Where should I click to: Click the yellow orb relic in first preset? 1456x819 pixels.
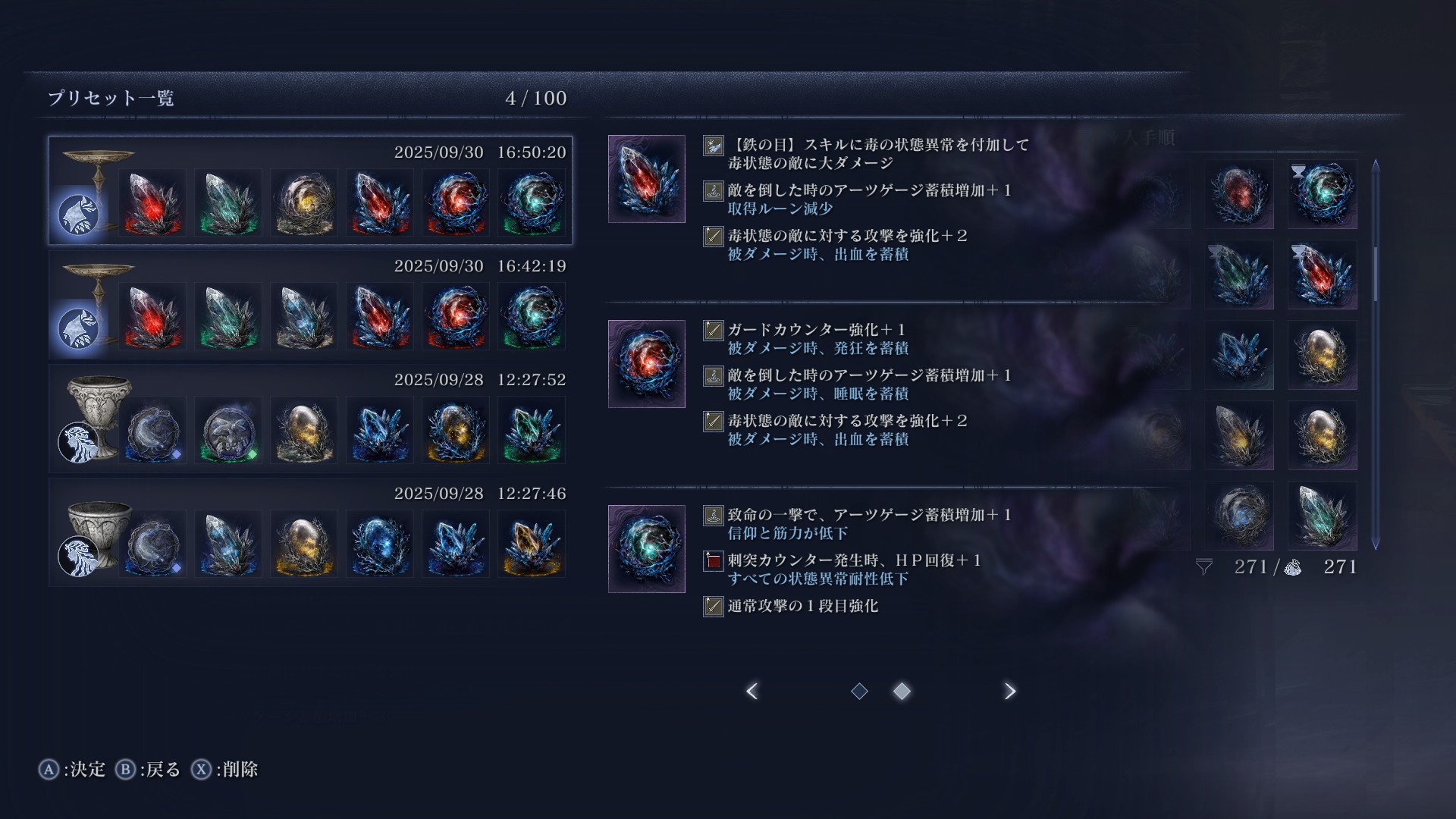(x=304, y=202)
